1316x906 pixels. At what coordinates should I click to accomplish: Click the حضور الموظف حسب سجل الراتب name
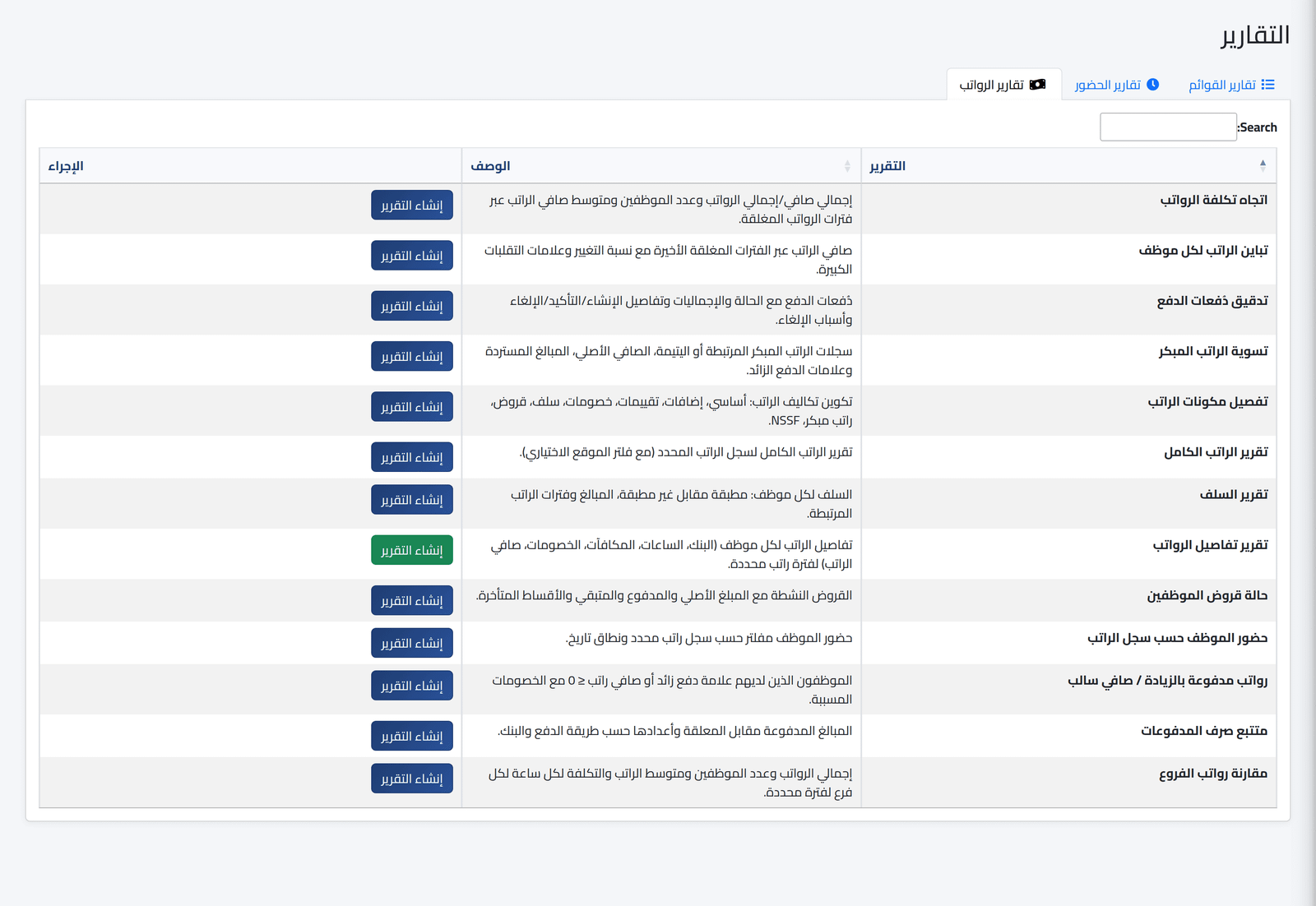1178,638
